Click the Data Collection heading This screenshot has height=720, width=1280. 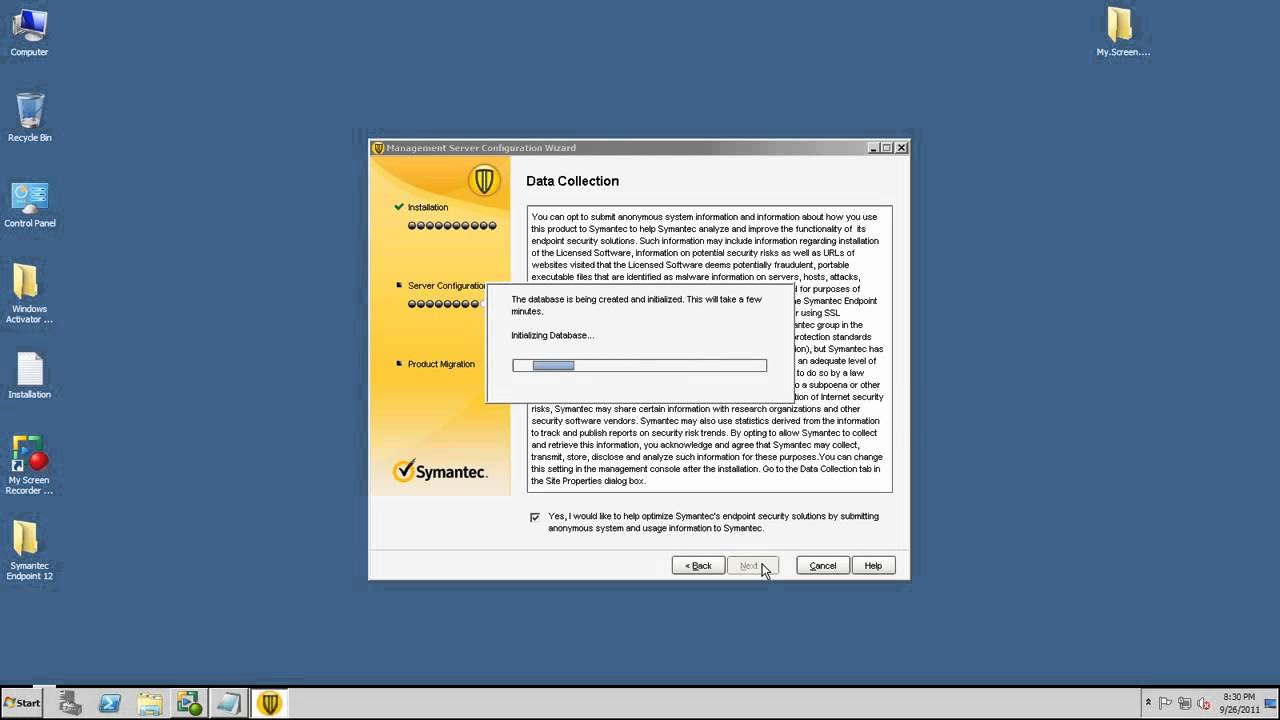(572, 181)
